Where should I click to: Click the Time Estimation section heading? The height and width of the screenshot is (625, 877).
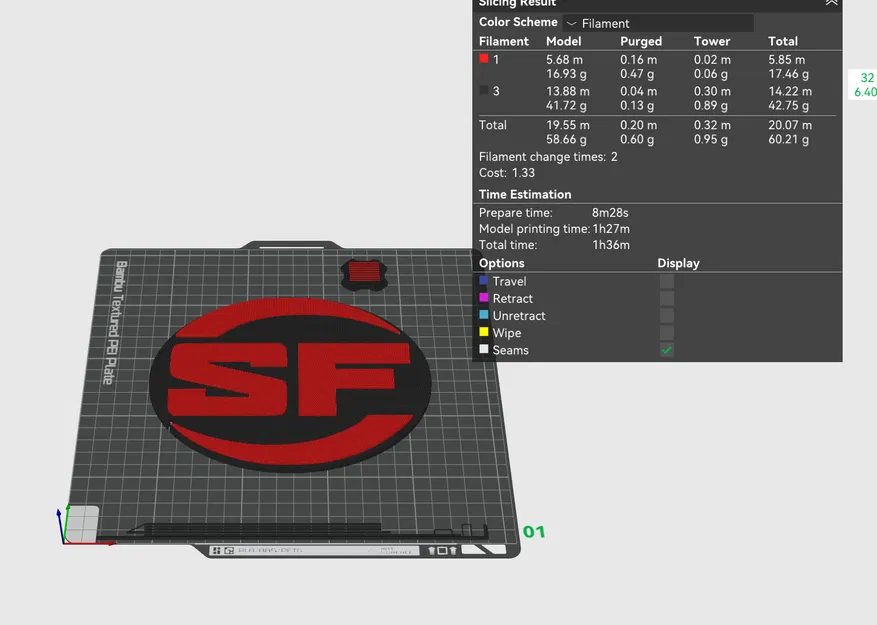(x=525, y=194)
